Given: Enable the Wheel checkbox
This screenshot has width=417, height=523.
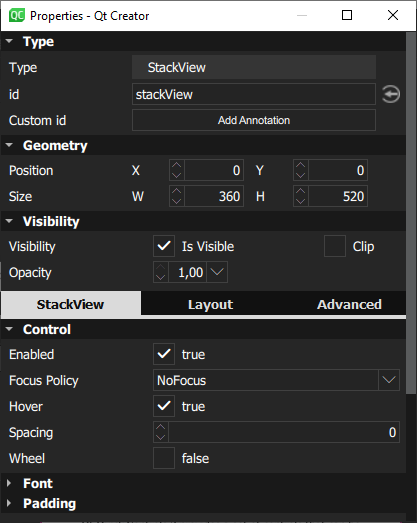Looking at the screenshot, I should click(164, 458).
